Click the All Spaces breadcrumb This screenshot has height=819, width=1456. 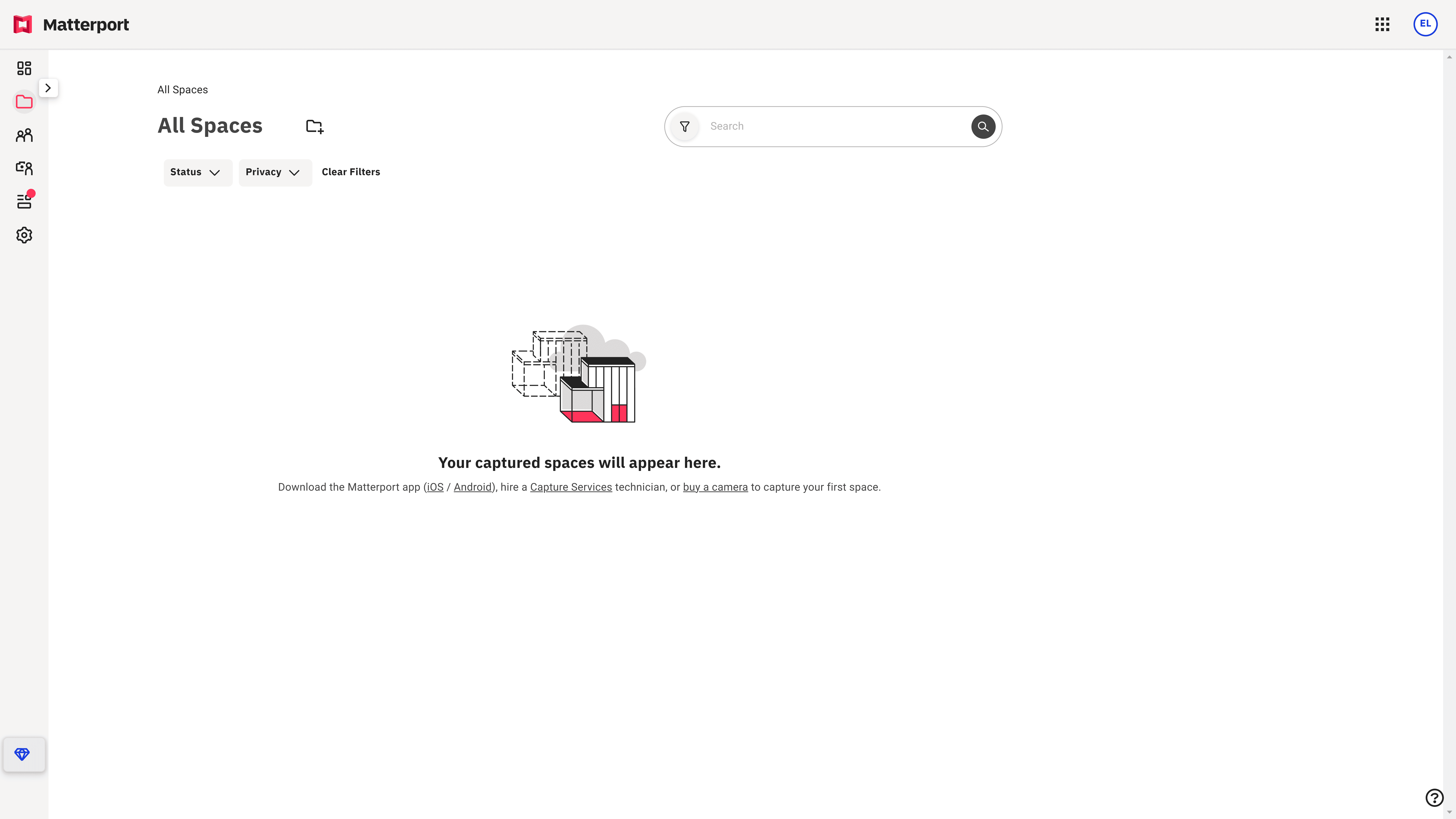point(183,90)
